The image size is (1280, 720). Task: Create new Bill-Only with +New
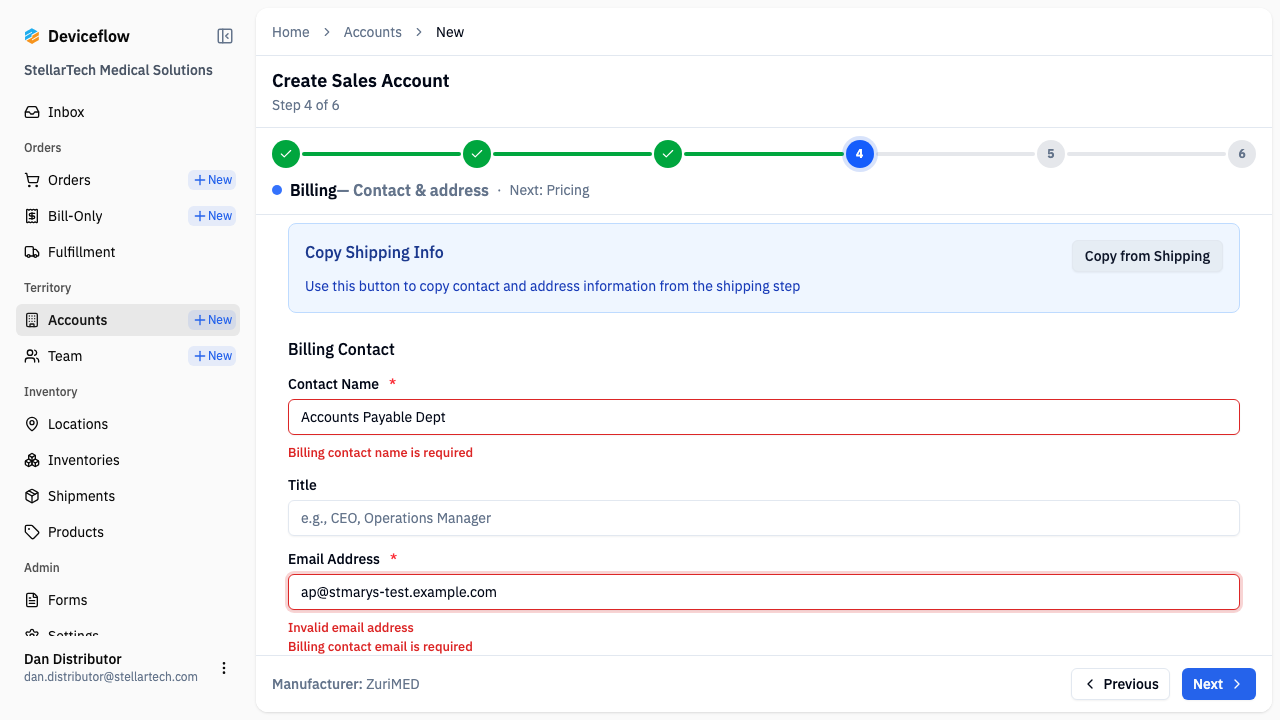212,216
